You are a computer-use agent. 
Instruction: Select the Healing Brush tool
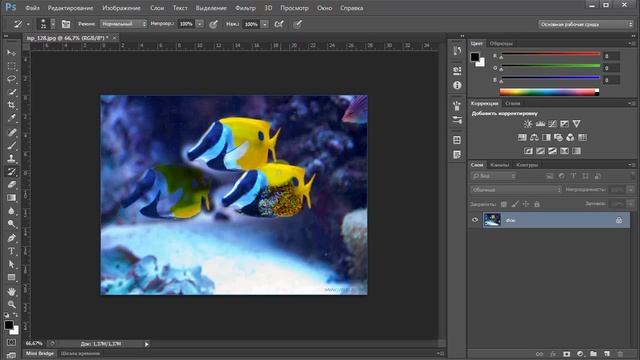coord(11,132)
